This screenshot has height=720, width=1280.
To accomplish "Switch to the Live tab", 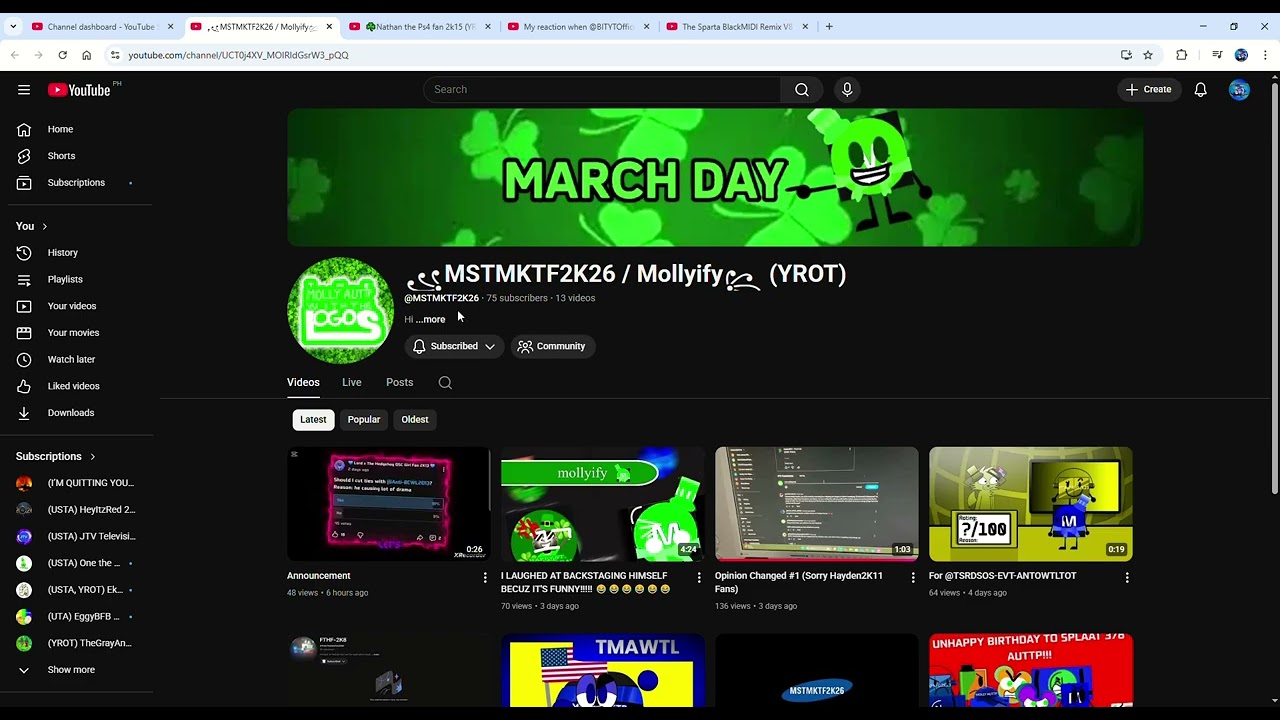I will point(352,383).
